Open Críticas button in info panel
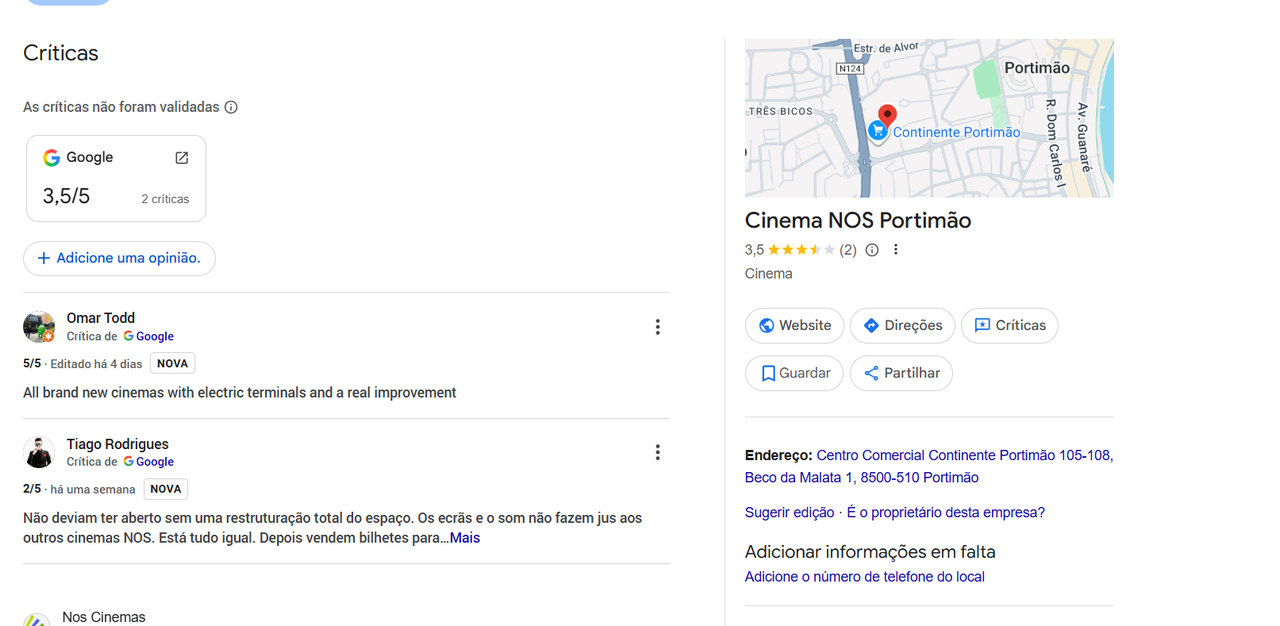This screenshot has width=1280, height=626. [x=1009, y=325]
